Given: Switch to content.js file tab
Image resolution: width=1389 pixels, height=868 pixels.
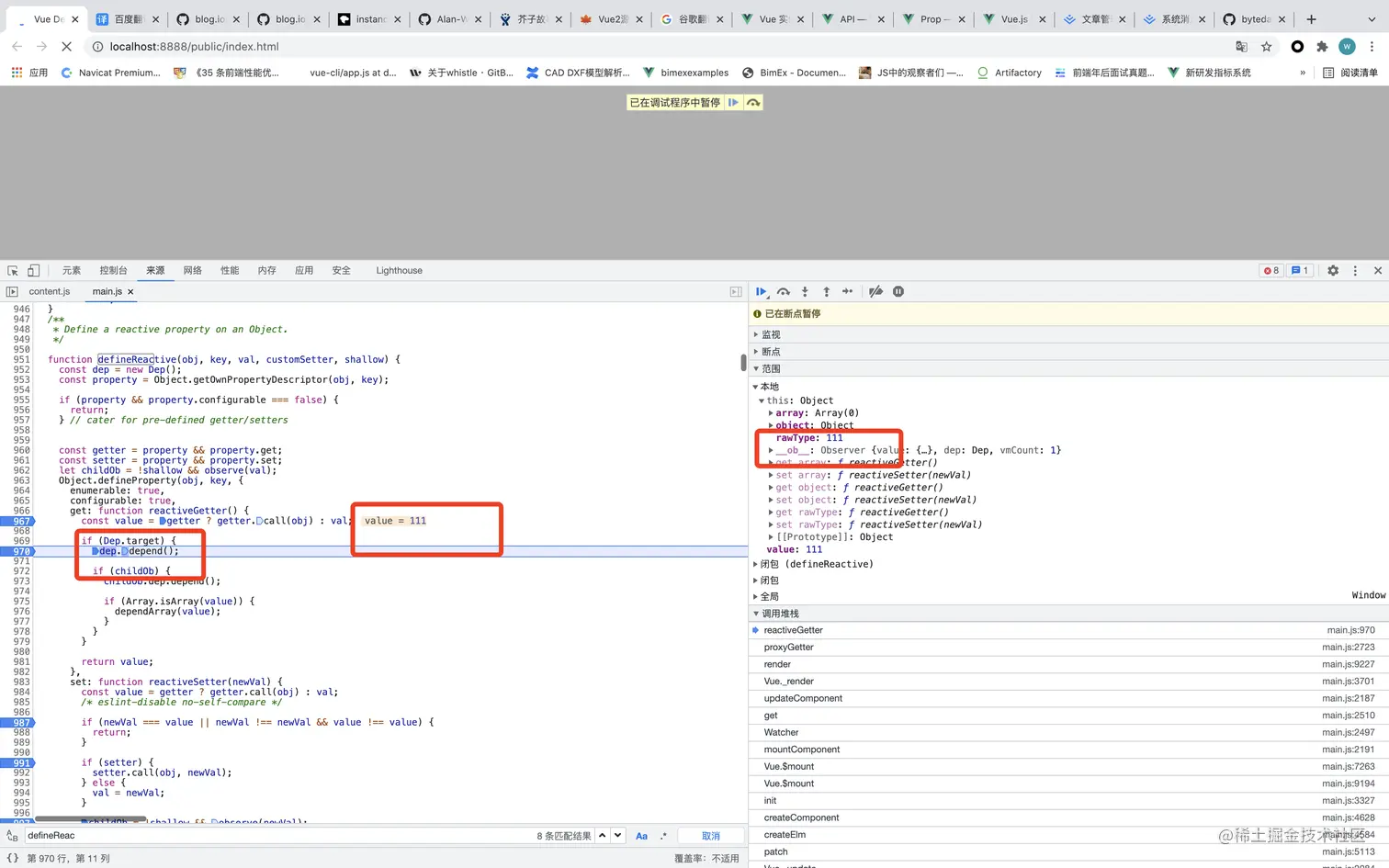Looking at the screenshot, I should (50, 291).
